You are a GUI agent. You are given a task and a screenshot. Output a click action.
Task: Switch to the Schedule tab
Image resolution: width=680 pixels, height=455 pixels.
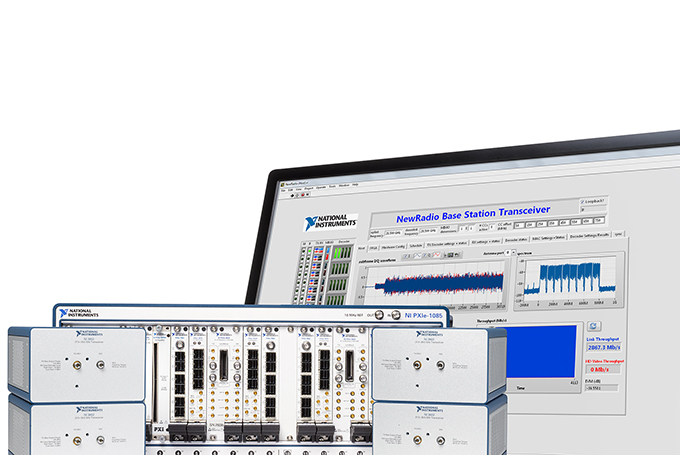416,246
